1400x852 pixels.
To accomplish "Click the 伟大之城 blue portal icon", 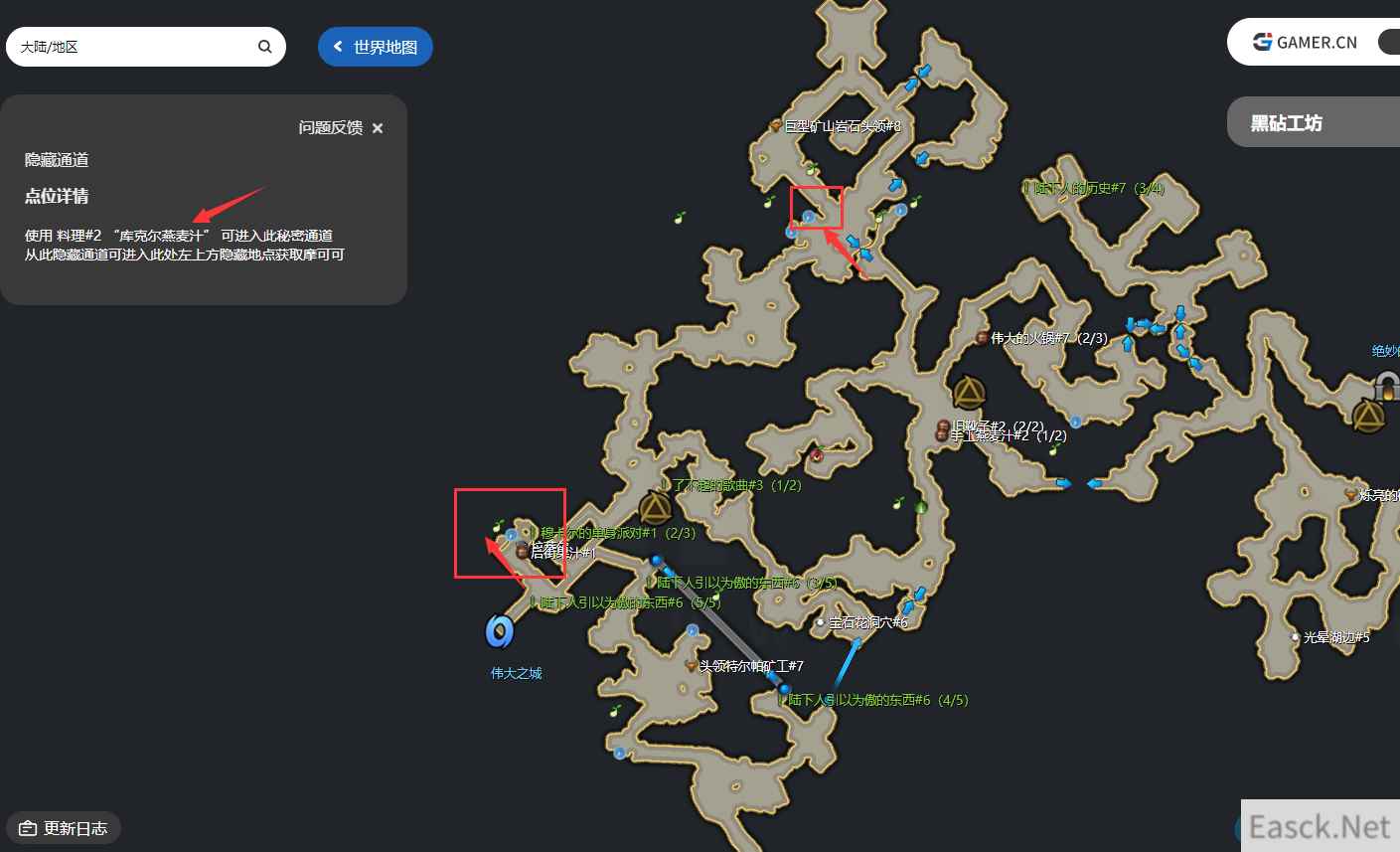I will point(499,631).
